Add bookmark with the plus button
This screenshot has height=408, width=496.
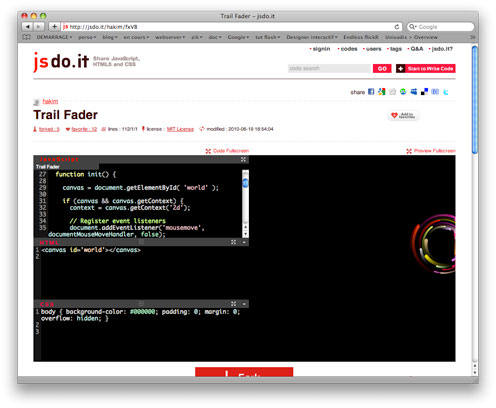click(54, 27)
